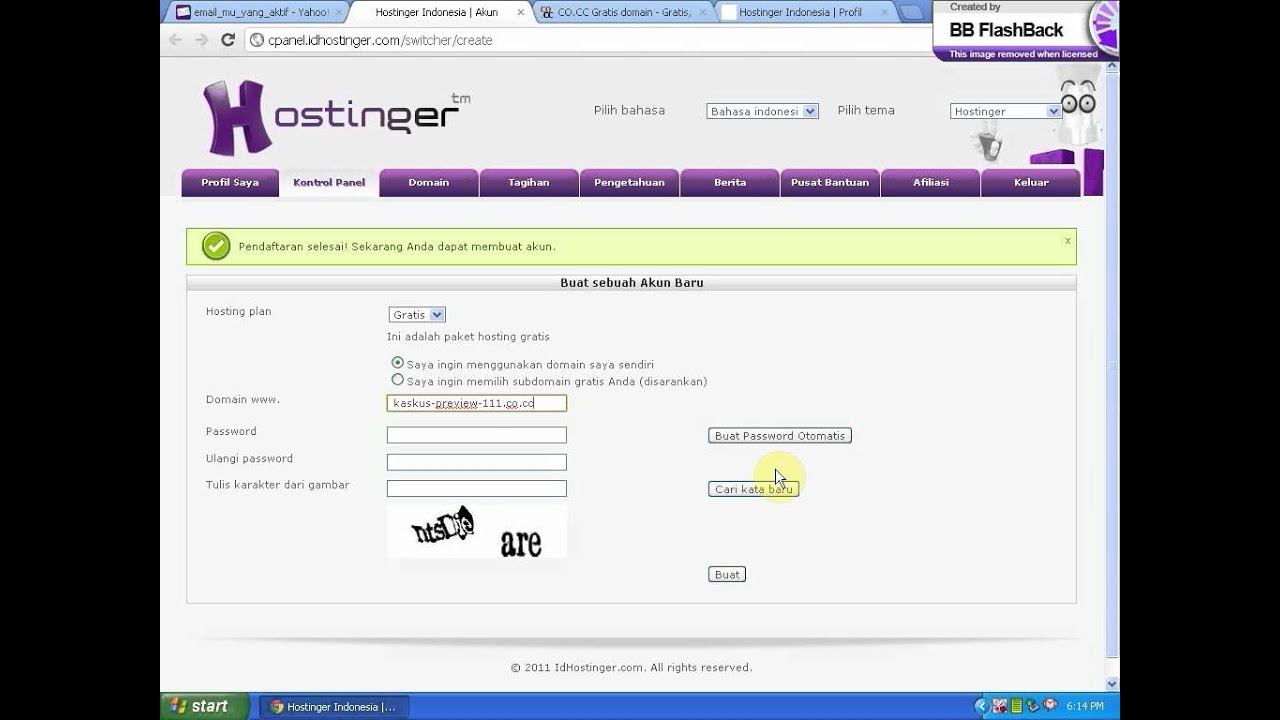The image size is (1280, 720).
Task: Click the green checkmark success icon
Action: click(216, 246)
